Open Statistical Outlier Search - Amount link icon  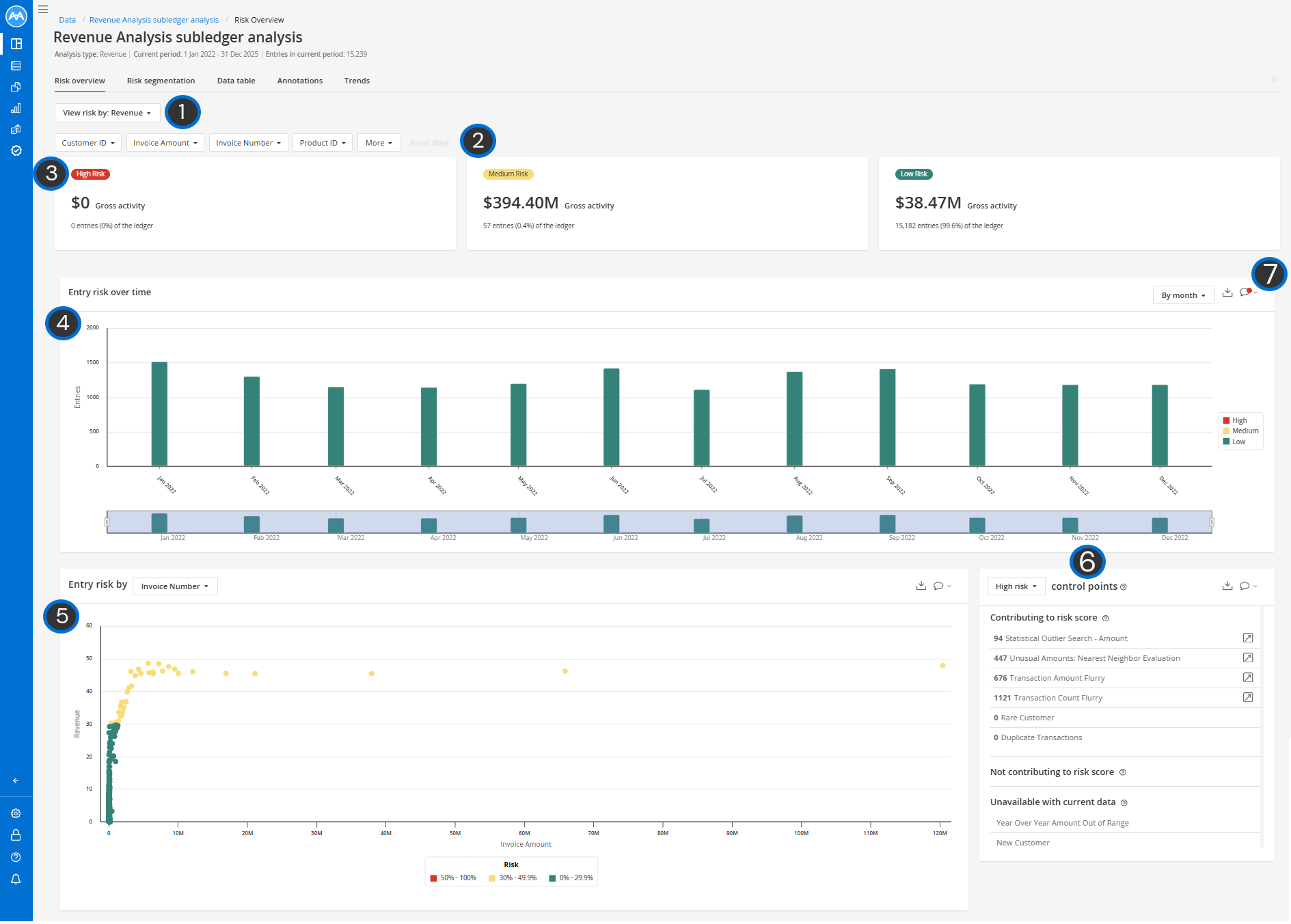point(1248,638)
